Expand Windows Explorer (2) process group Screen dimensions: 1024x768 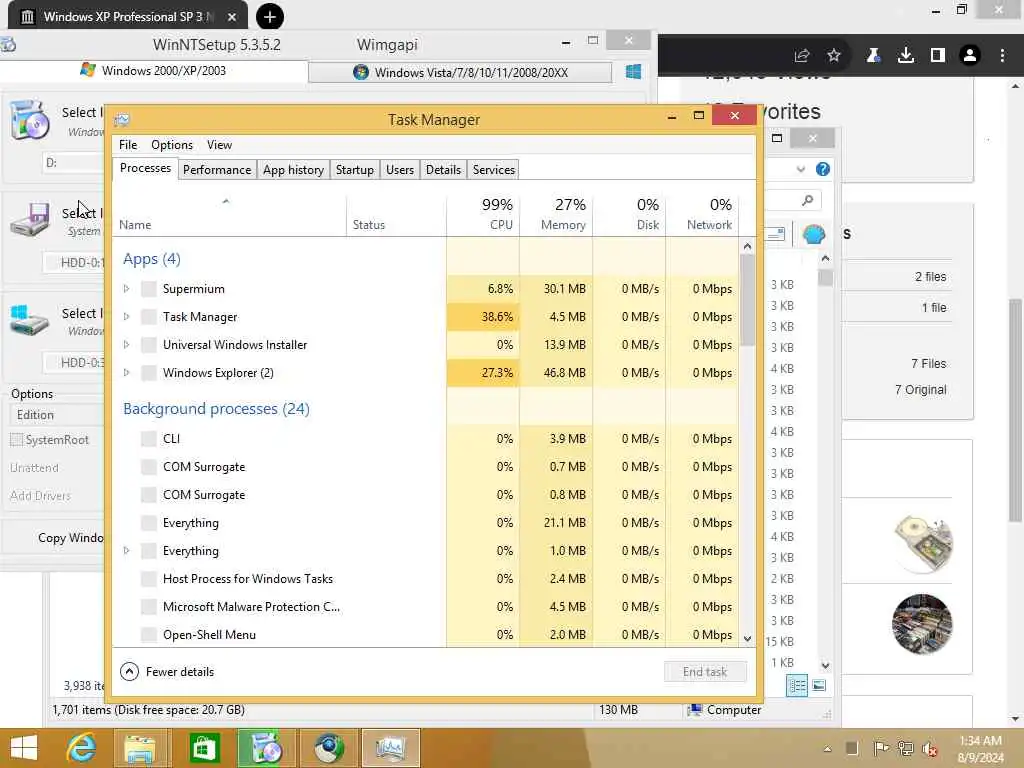[126, 373]
